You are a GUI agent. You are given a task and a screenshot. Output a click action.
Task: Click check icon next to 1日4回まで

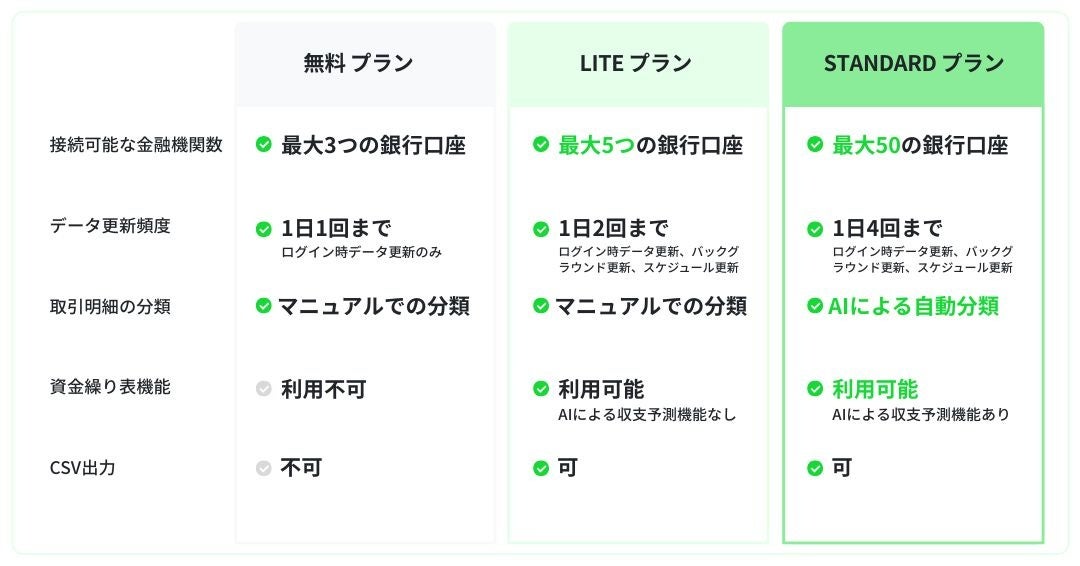(x=815, y=229)
